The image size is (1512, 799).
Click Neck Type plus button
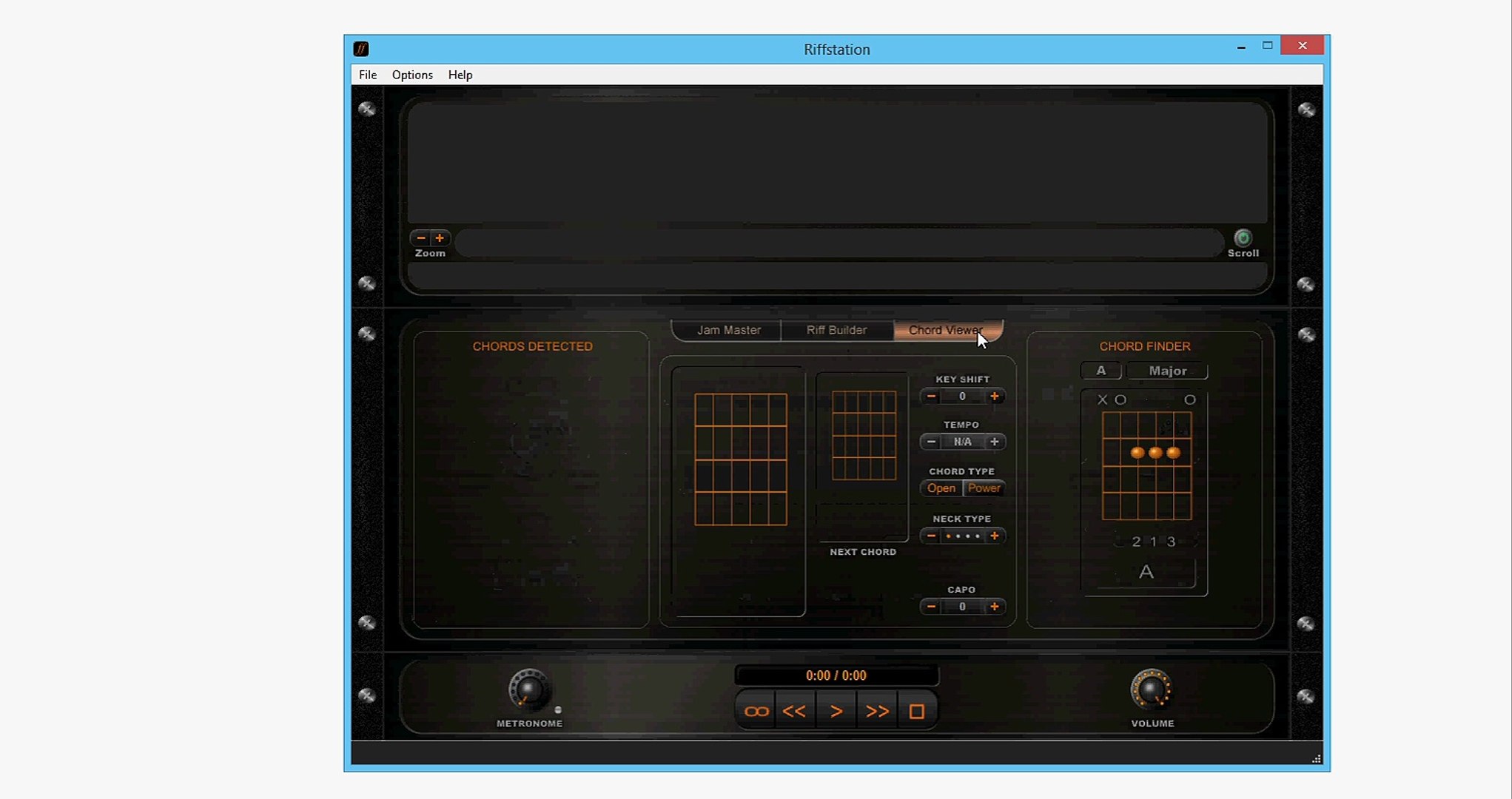(x=995, y=536)
